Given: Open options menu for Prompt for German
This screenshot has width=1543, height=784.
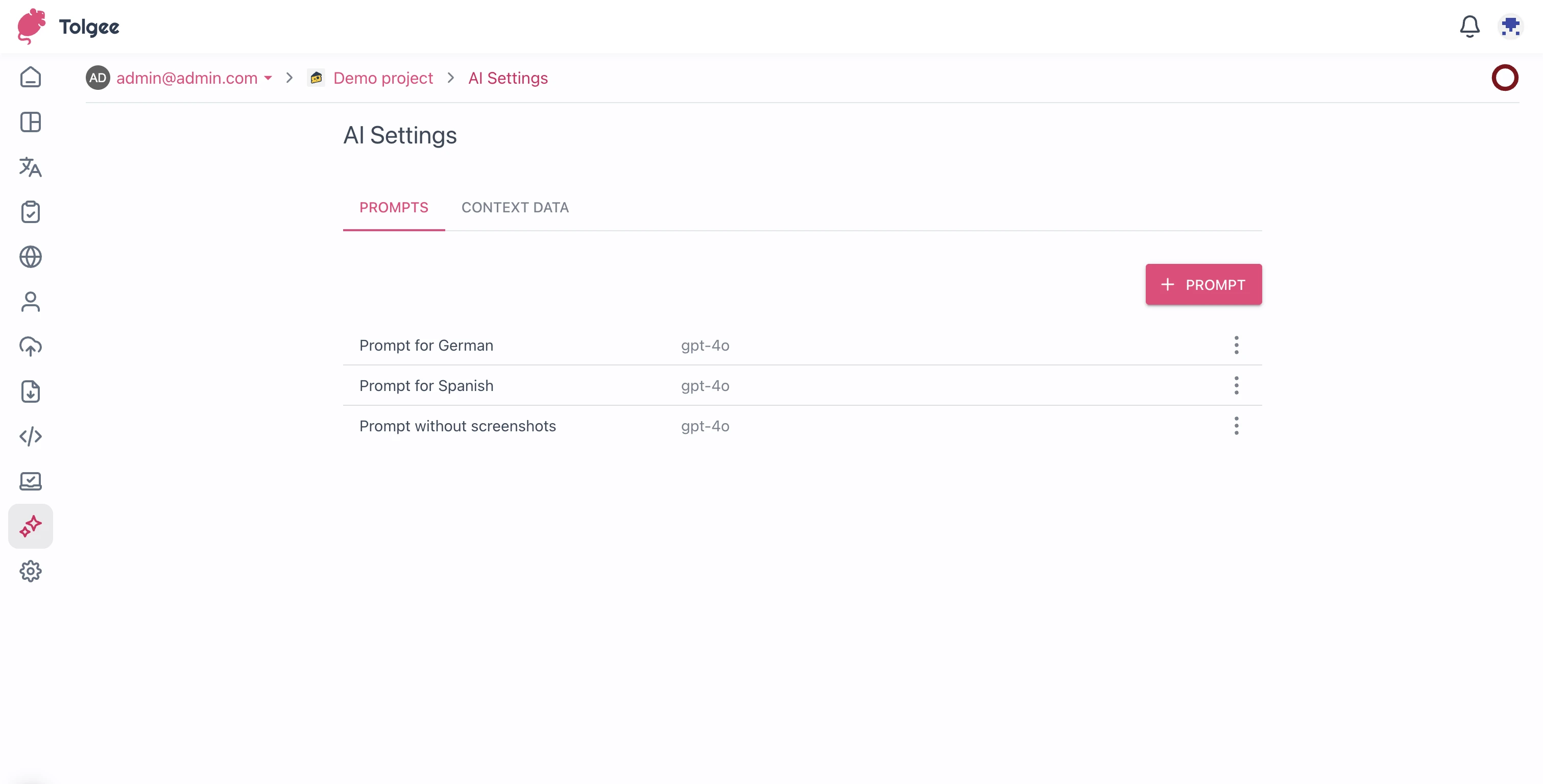Looking at the screenshot, I should [x=1236, y=346].
